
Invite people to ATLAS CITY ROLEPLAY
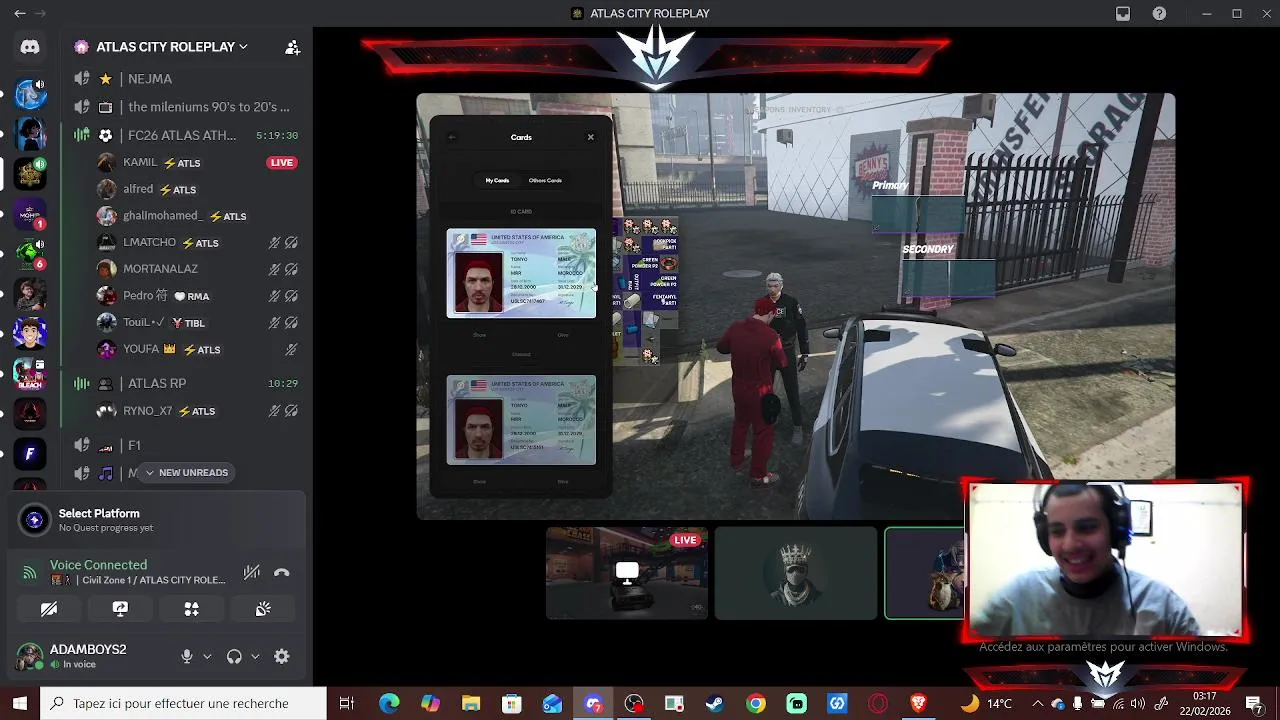tap(292, 47)
